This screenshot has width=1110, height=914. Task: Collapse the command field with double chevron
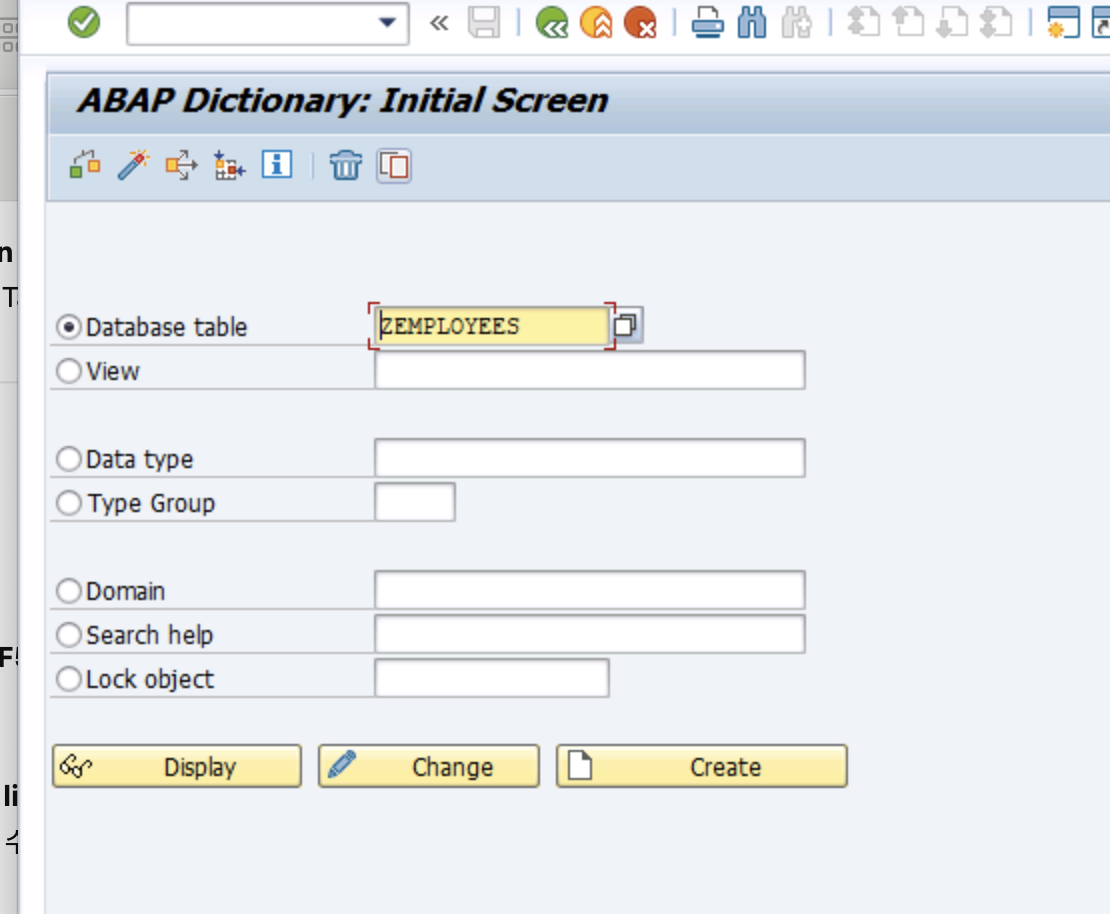(439, 23)
